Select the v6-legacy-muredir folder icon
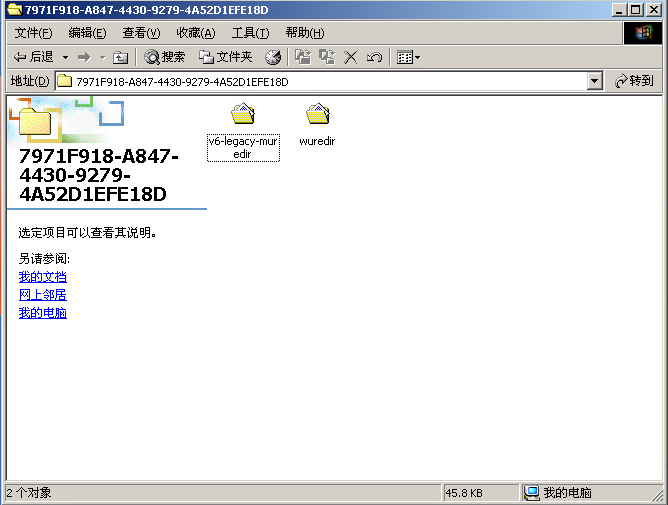 click(x=243, y=114)
